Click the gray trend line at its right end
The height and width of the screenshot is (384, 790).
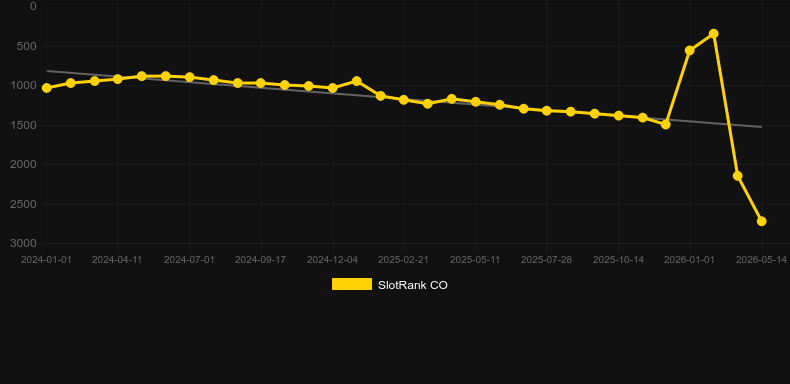tap(760, 126)
